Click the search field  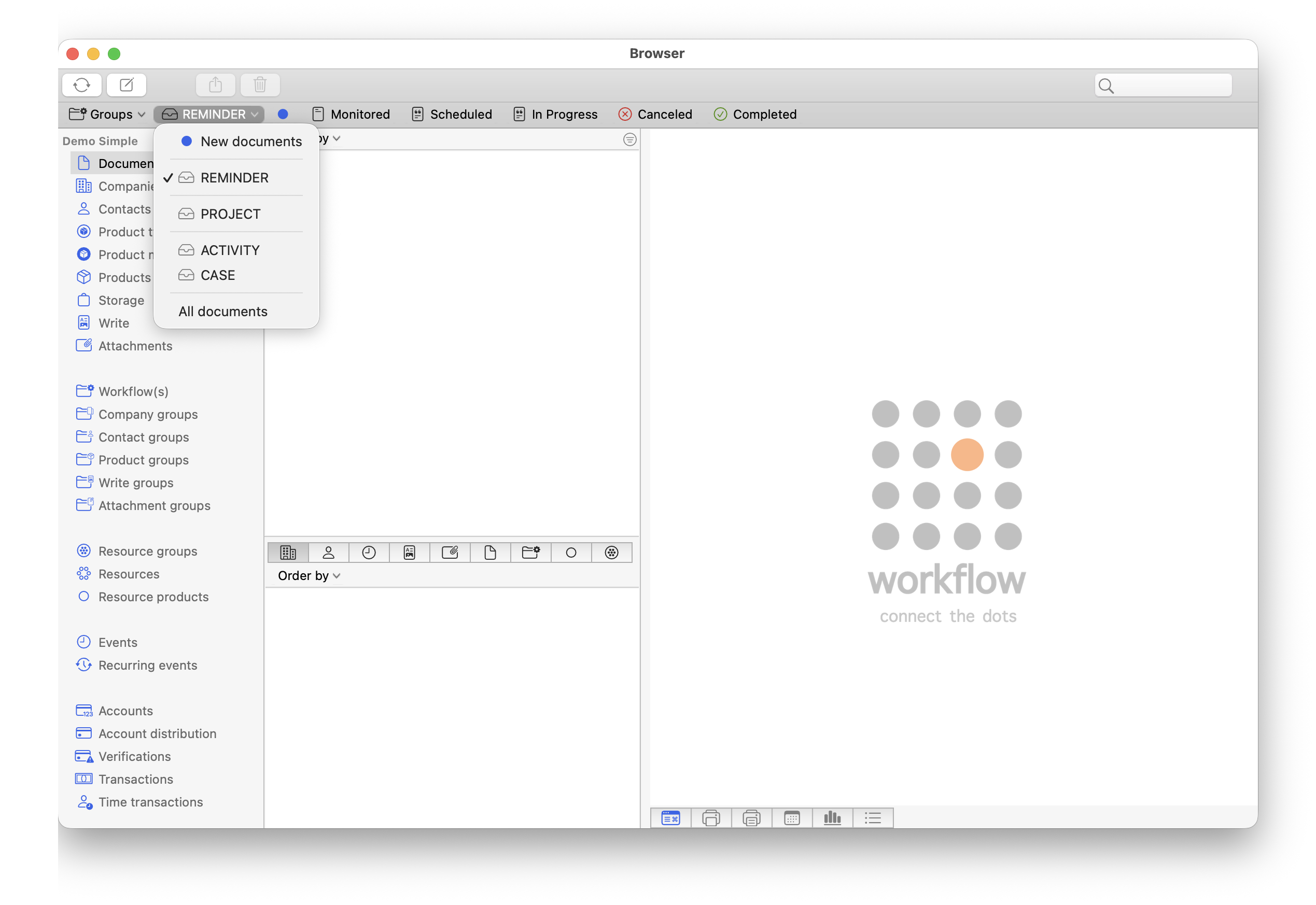coord(1169,86)
